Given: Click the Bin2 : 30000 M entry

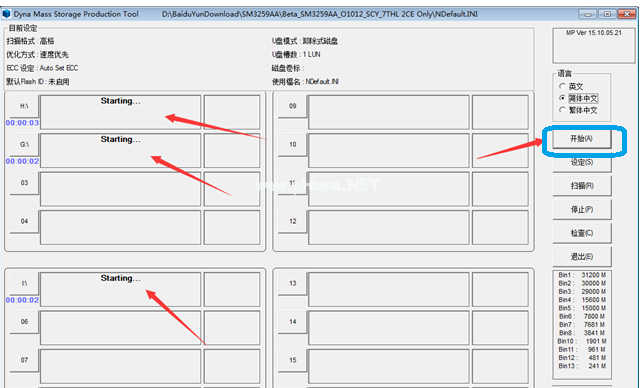Looking at the screenshot, I should (582, 283).
